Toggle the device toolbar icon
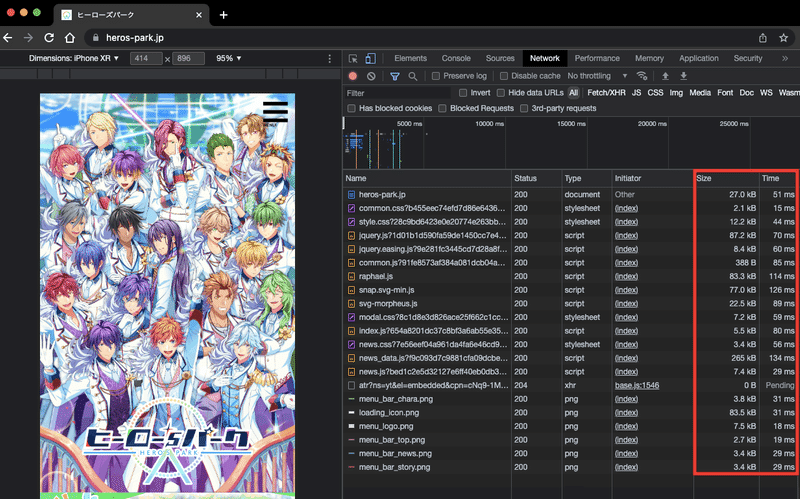This screenshot has width=800, height=499. [x=370, y=58]
